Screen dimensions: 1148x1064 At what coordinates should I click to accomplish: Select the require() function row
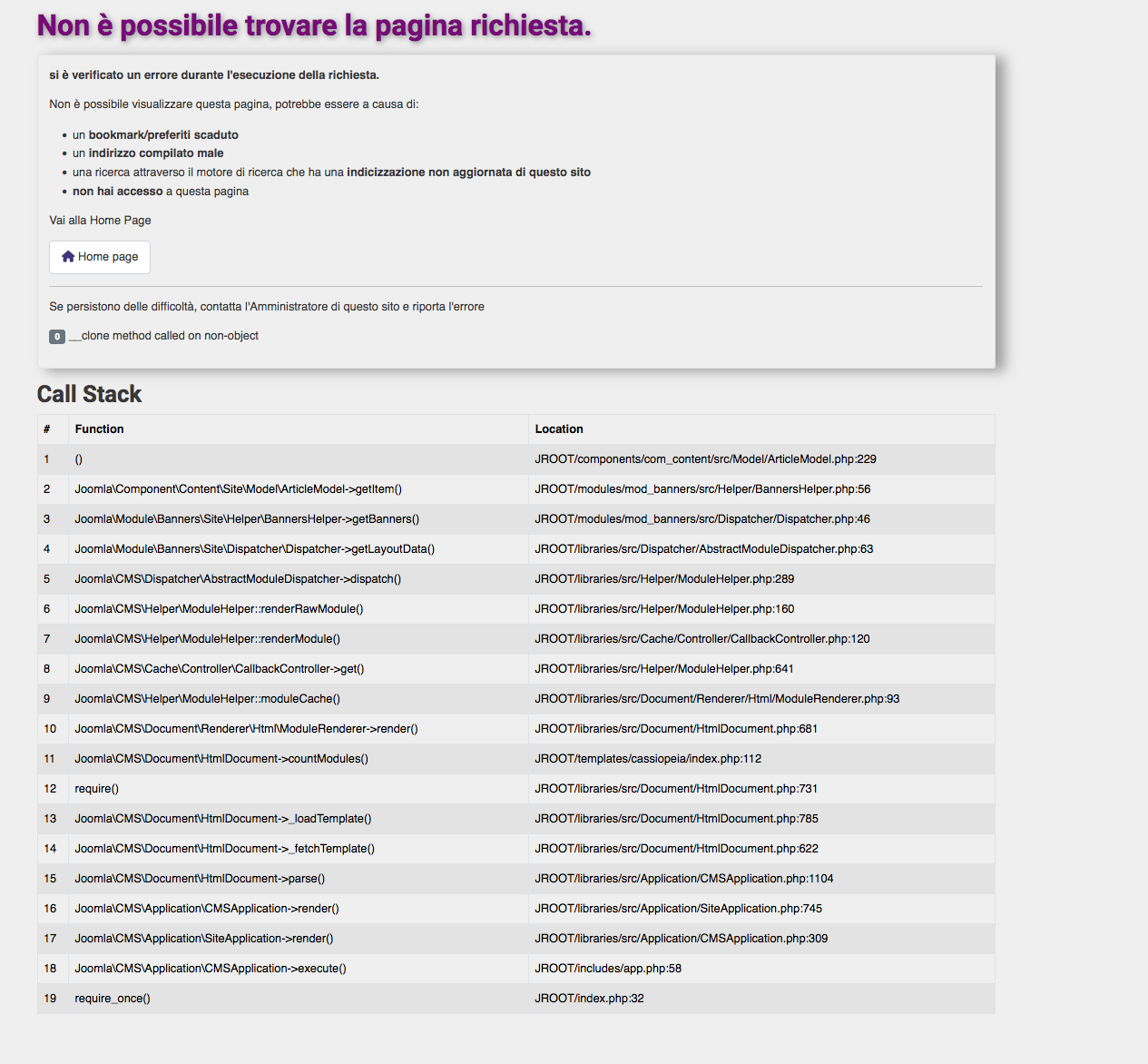coord(96,789)
